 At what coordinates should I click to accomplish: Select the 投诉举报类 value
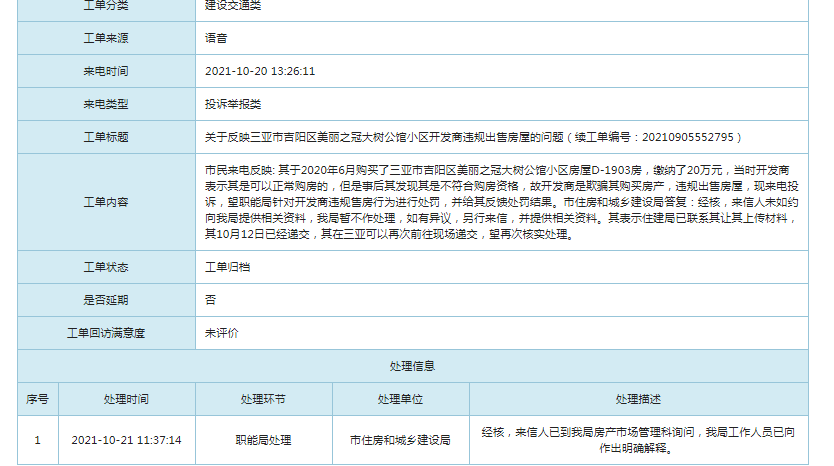[233, 104]
